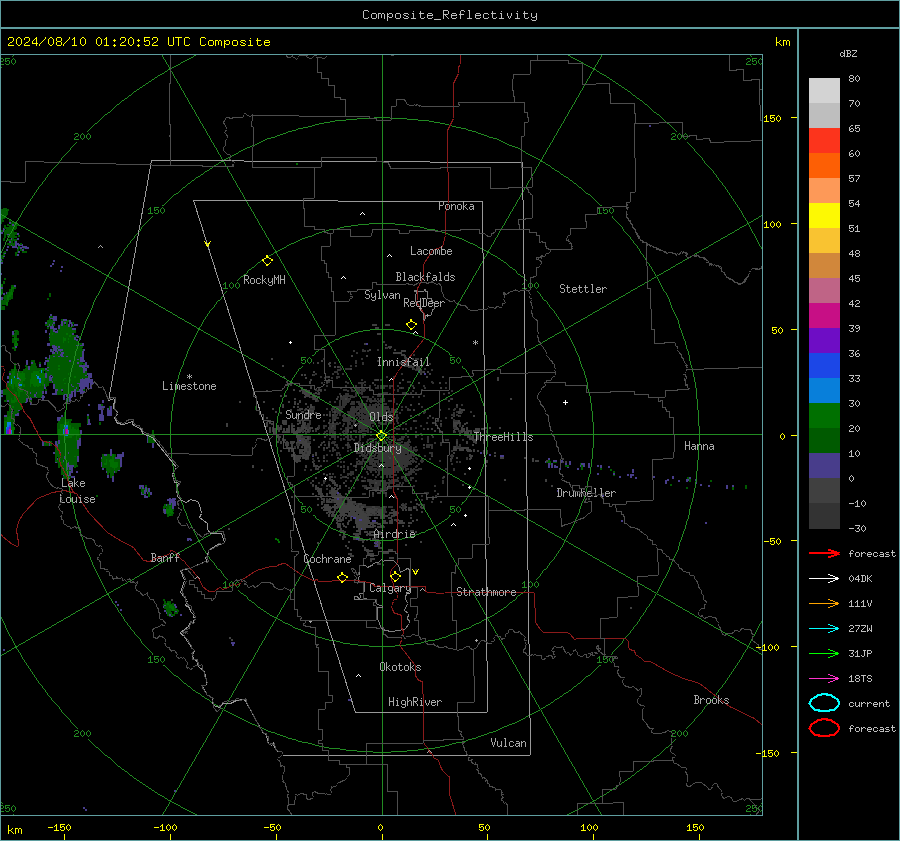Image resolution: width=900 pixels, height=841 pixels.
Task: Click the km label in the bottom-left corner
Action: point(14,830)
